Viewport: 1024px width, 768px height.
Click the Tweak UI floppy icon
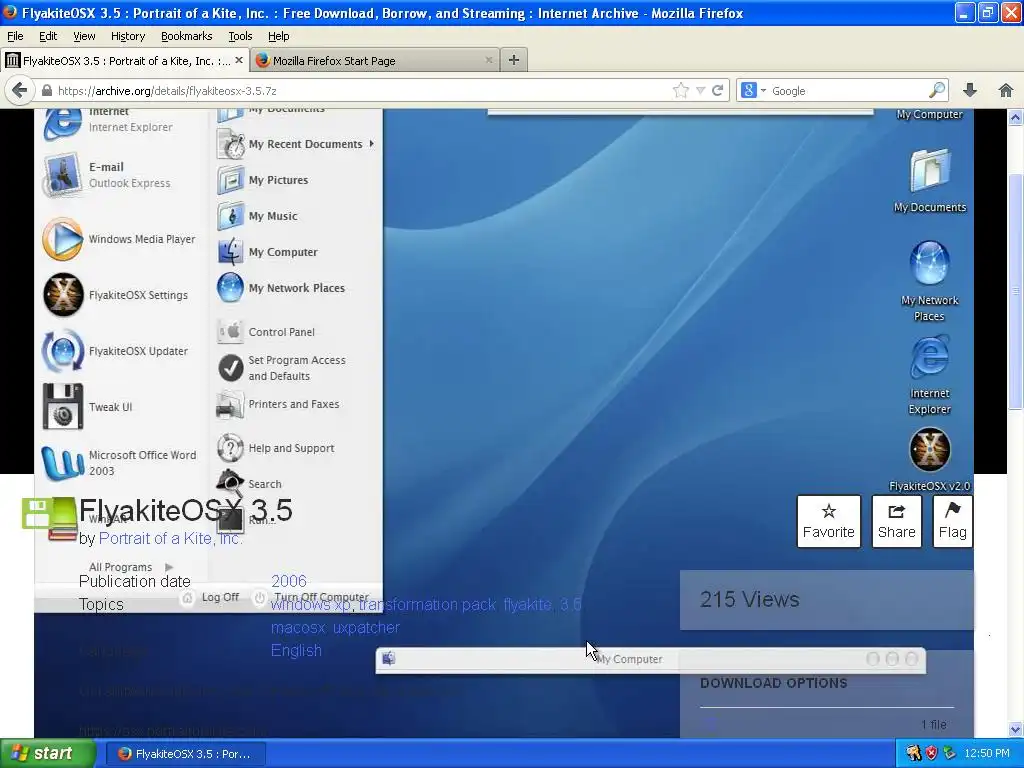coord(63,406)
